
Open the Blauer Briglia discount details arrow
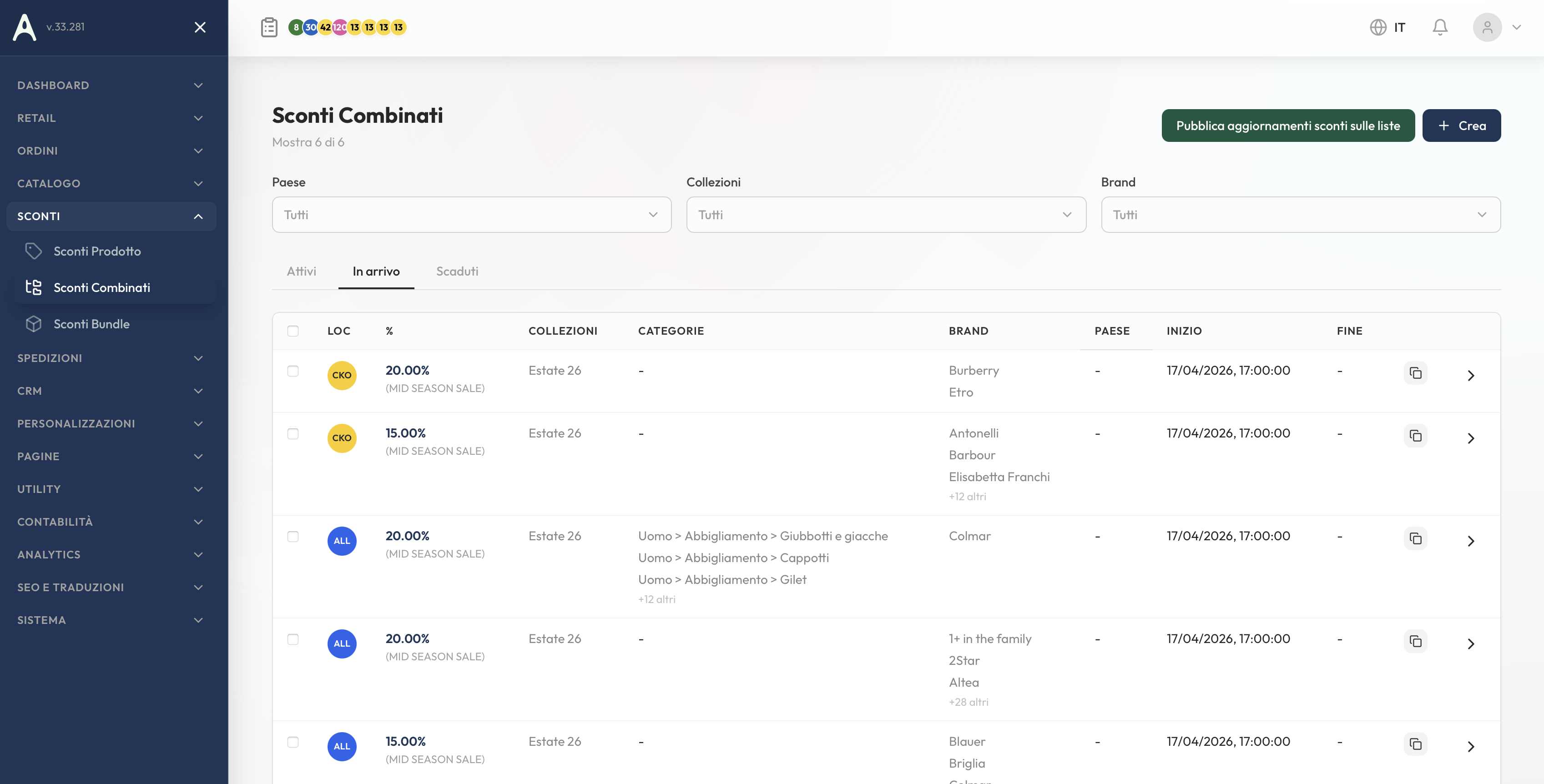click(x=1471, y=747)
